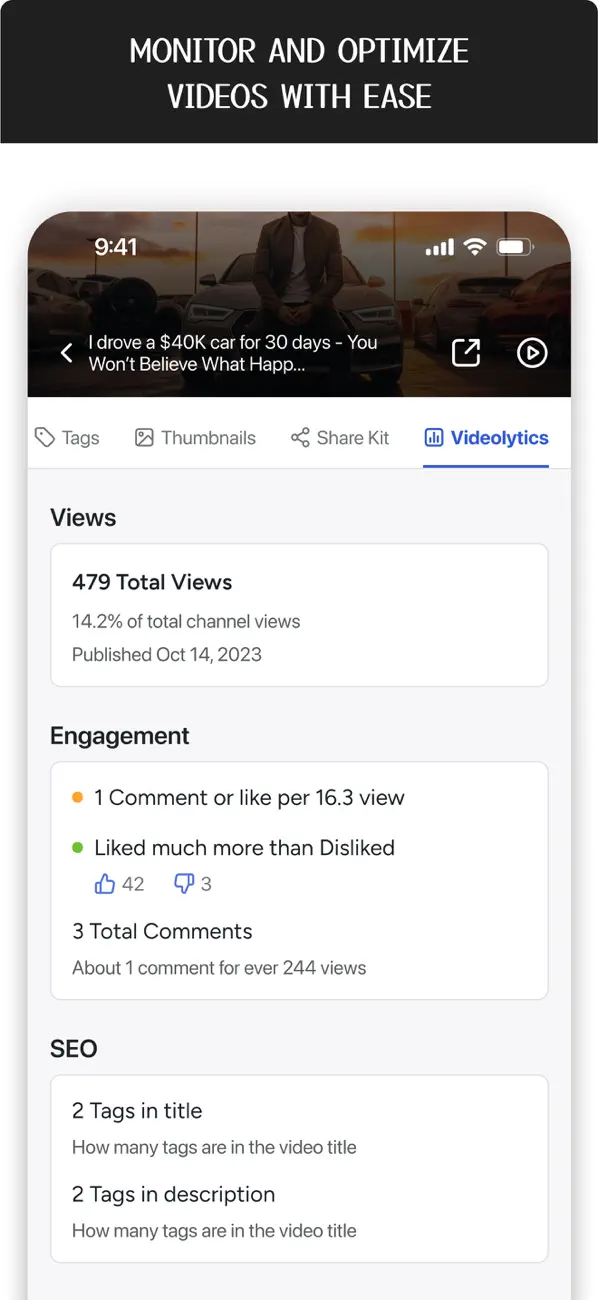Play the video using the circled play icon
Image resolution: width=598 pixels, height=1300 pixels.
click(532, 352)
